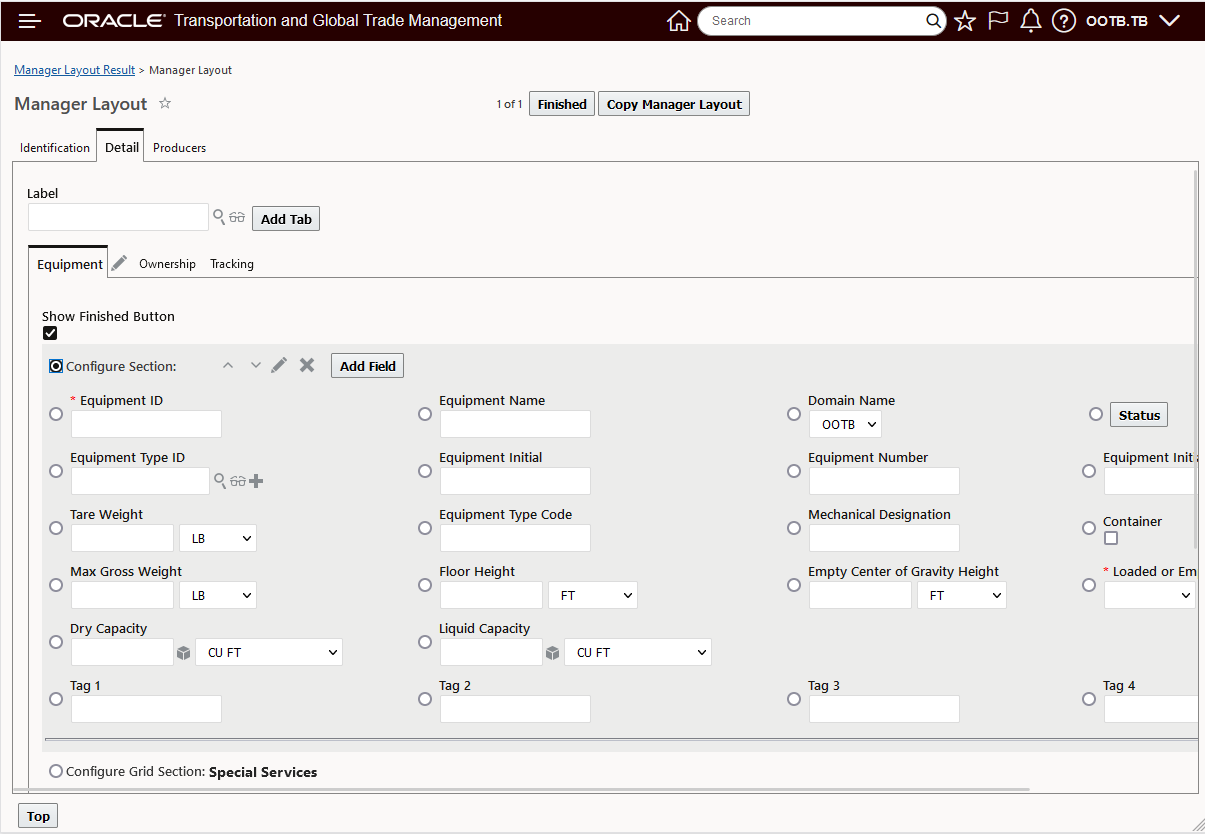Open the Tracking sub-tab

[x=232, y=263]
